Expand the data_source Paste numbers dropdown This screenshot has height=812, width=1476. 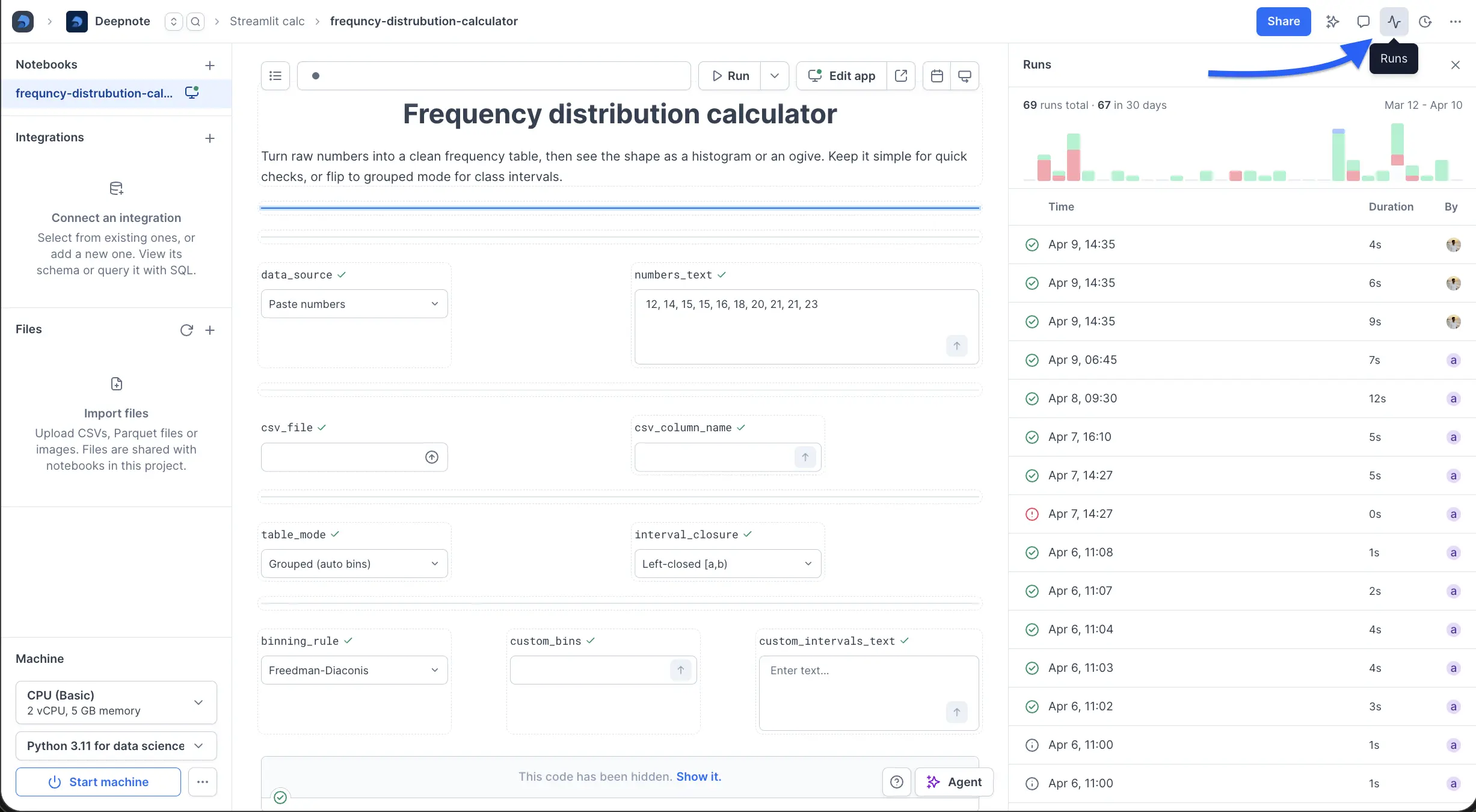coord(354,304)
